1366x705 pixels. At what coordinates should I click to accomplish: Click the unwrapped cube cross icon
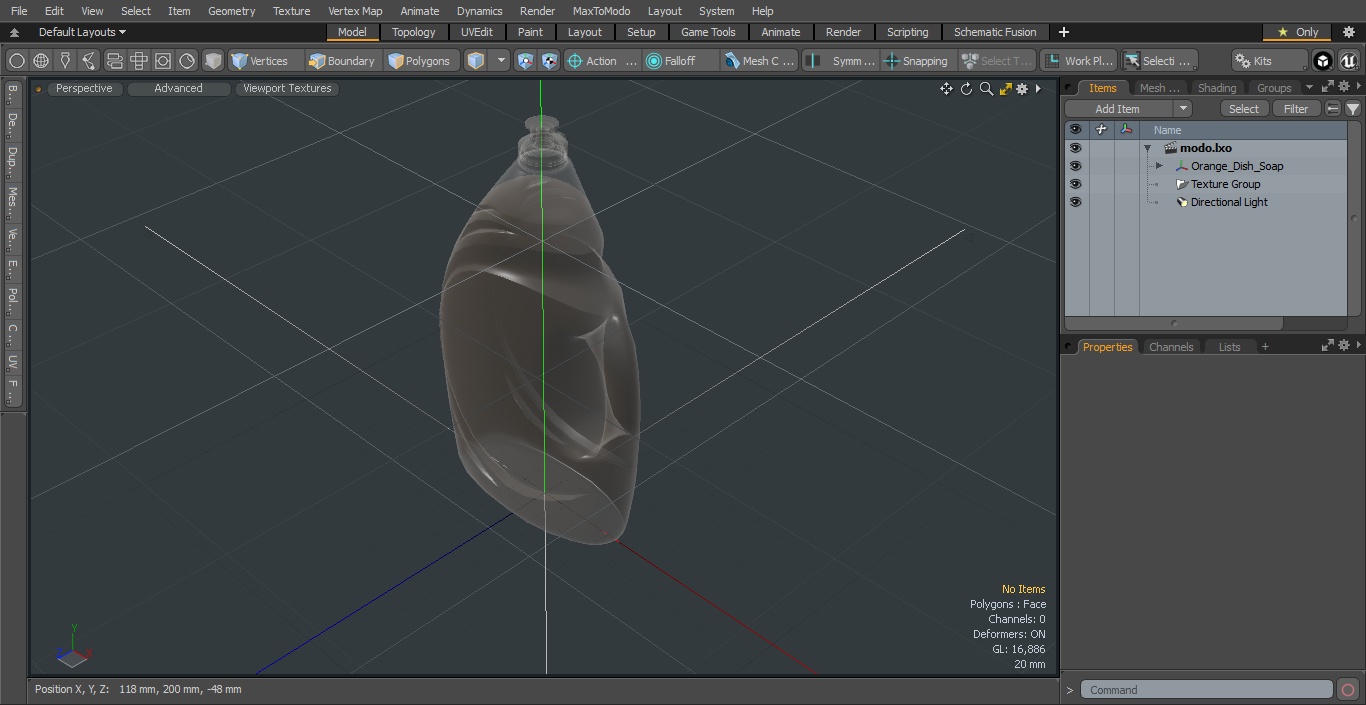click(x=139, y=61)
